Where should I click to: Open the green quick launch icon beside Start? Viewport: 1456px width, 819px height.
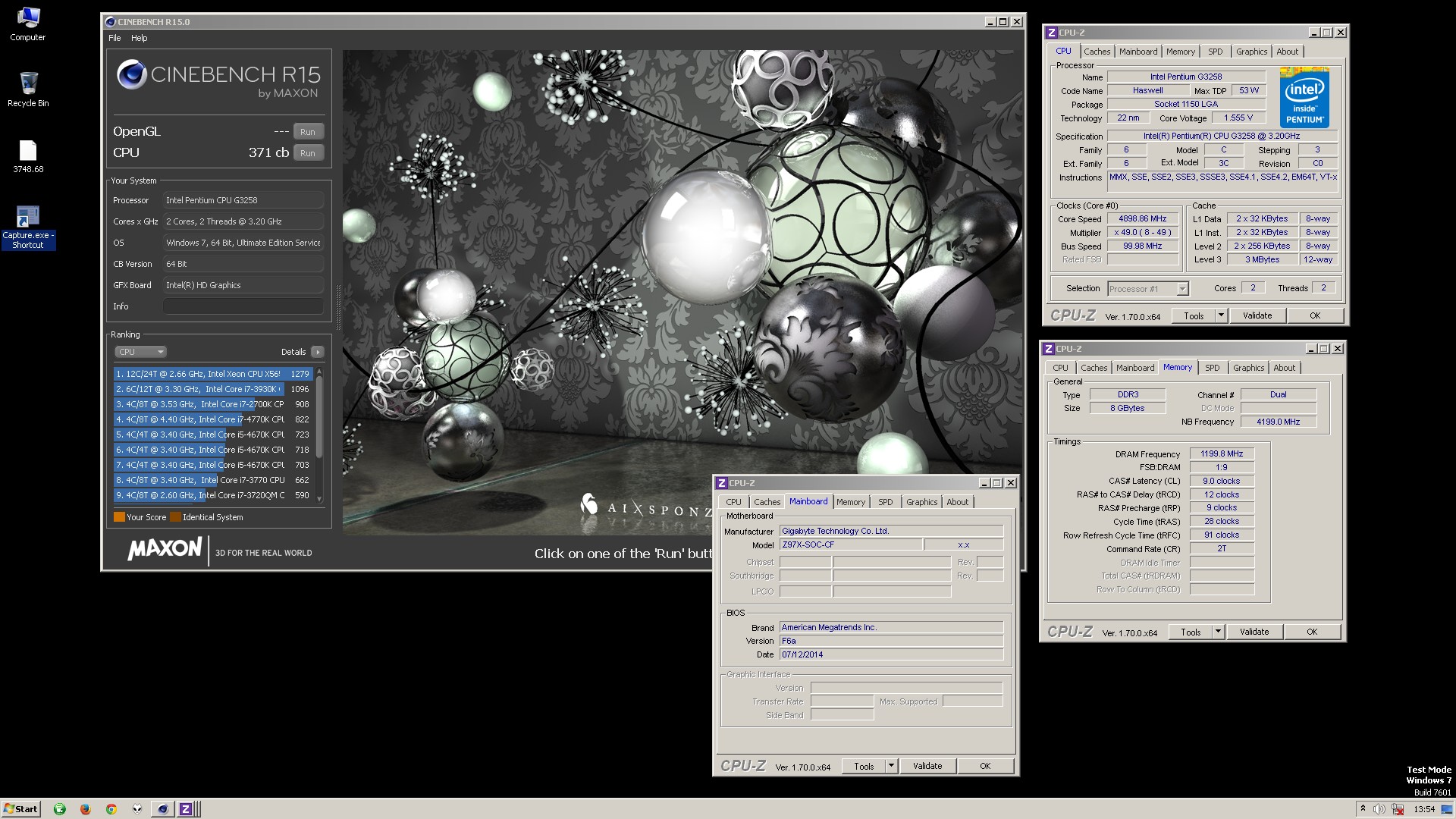[59, 809]
